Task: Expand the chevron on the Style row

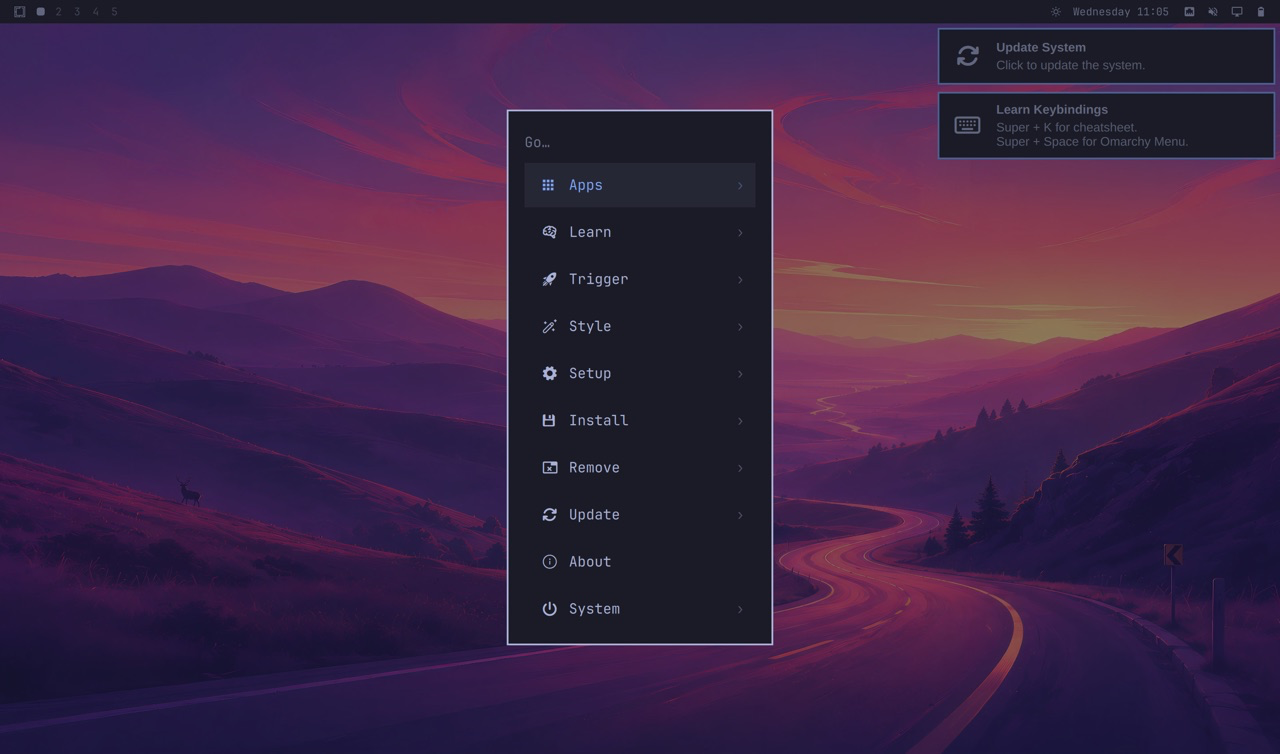Action: pos(740,326)
